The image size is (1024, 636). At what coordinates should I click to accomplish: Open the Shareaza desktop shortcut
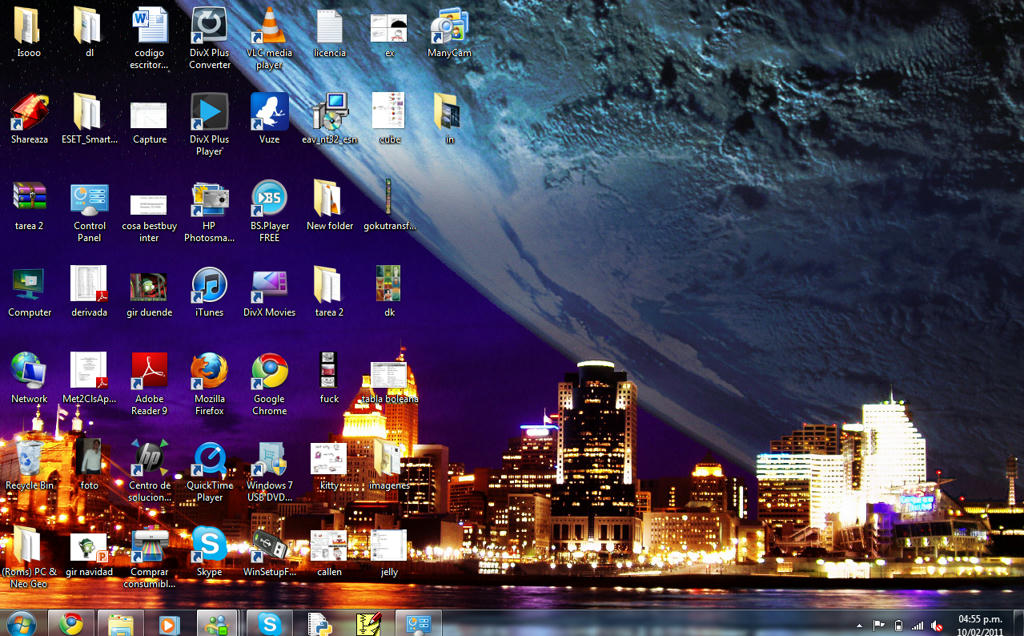pos(29,112)
